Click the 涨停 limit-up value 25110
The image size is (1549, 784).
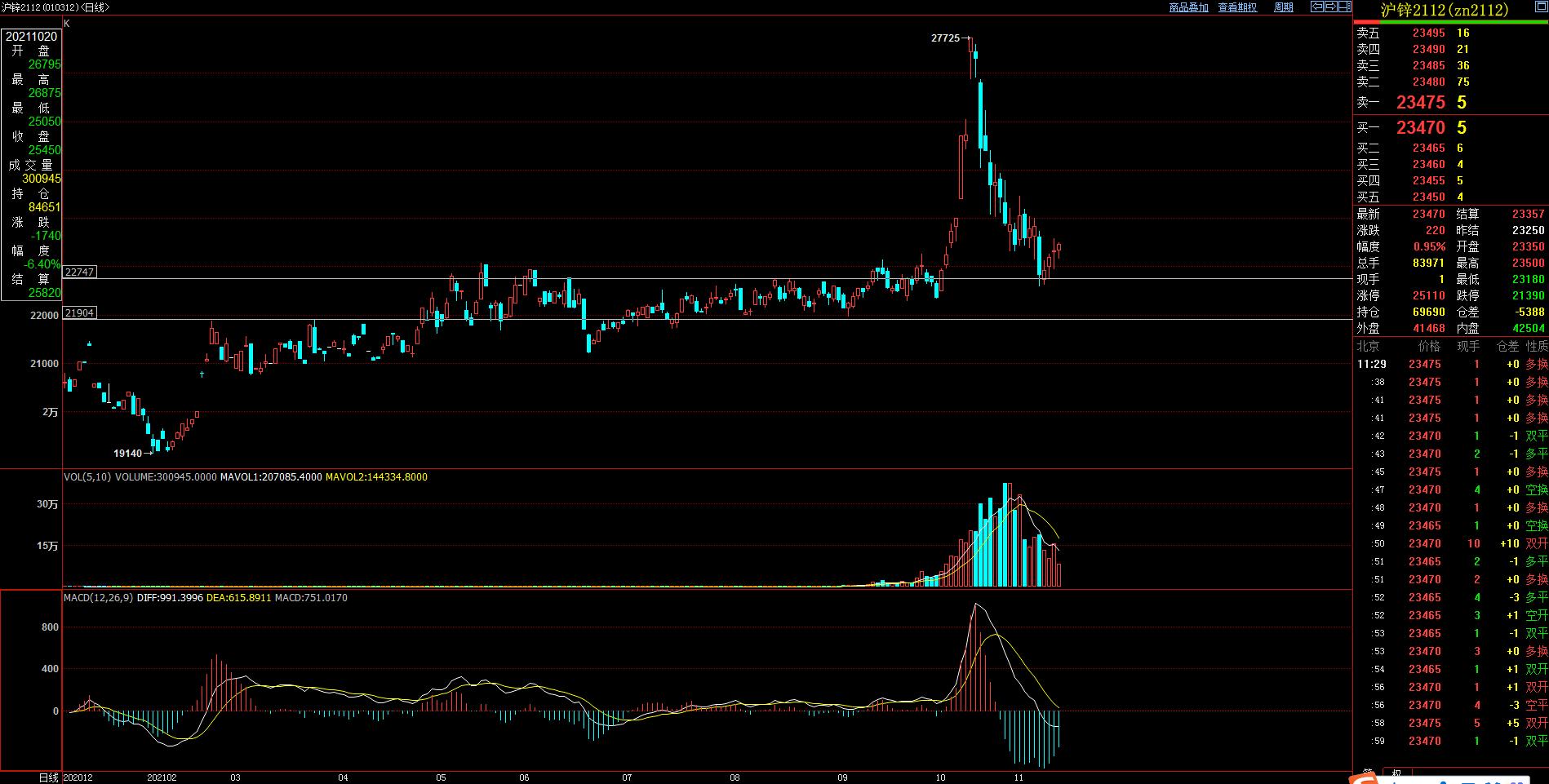point(1429,296)
